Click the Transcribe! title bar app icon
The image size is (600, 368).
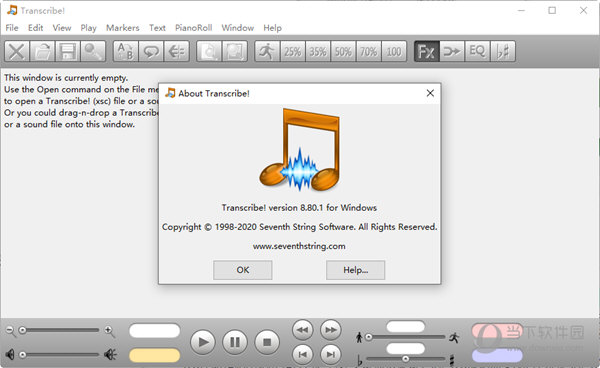pyautogui.click(x=12, y=10)
